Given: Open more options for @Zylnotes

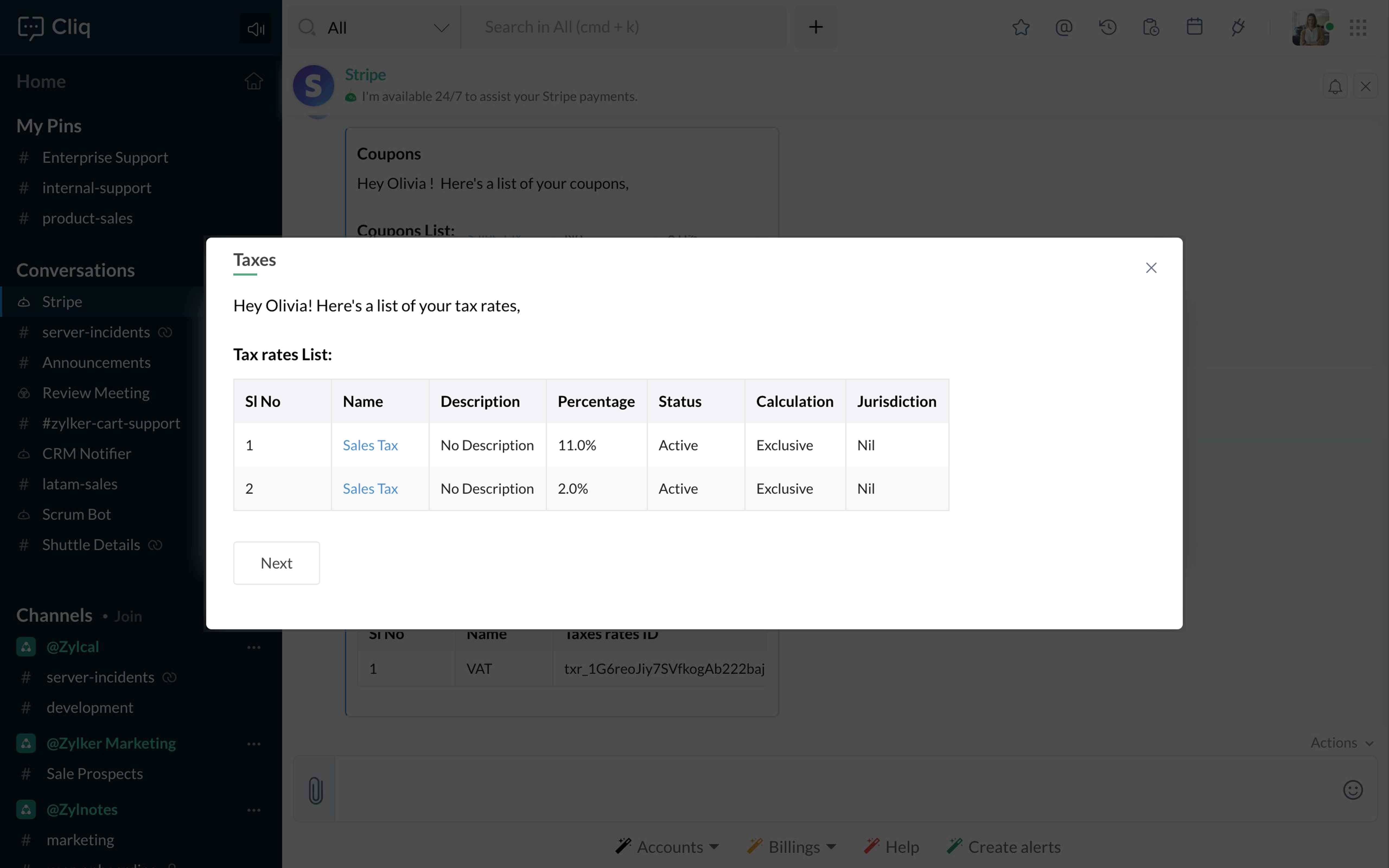Looking at the screenshot, I should (x=254, y=810).
